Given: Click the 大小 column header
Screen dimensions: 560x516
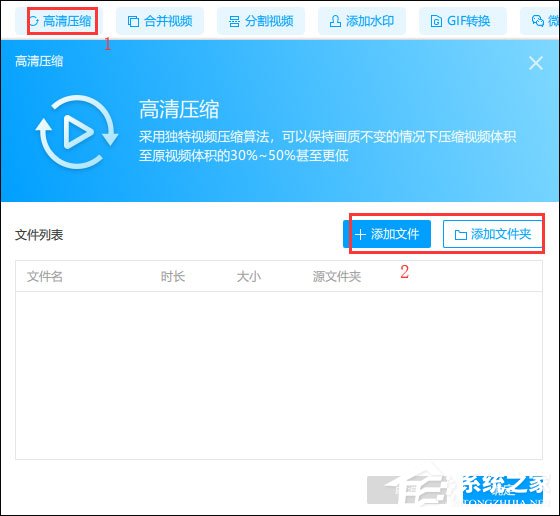Looking at the screenshot, I should pos(249,276).
